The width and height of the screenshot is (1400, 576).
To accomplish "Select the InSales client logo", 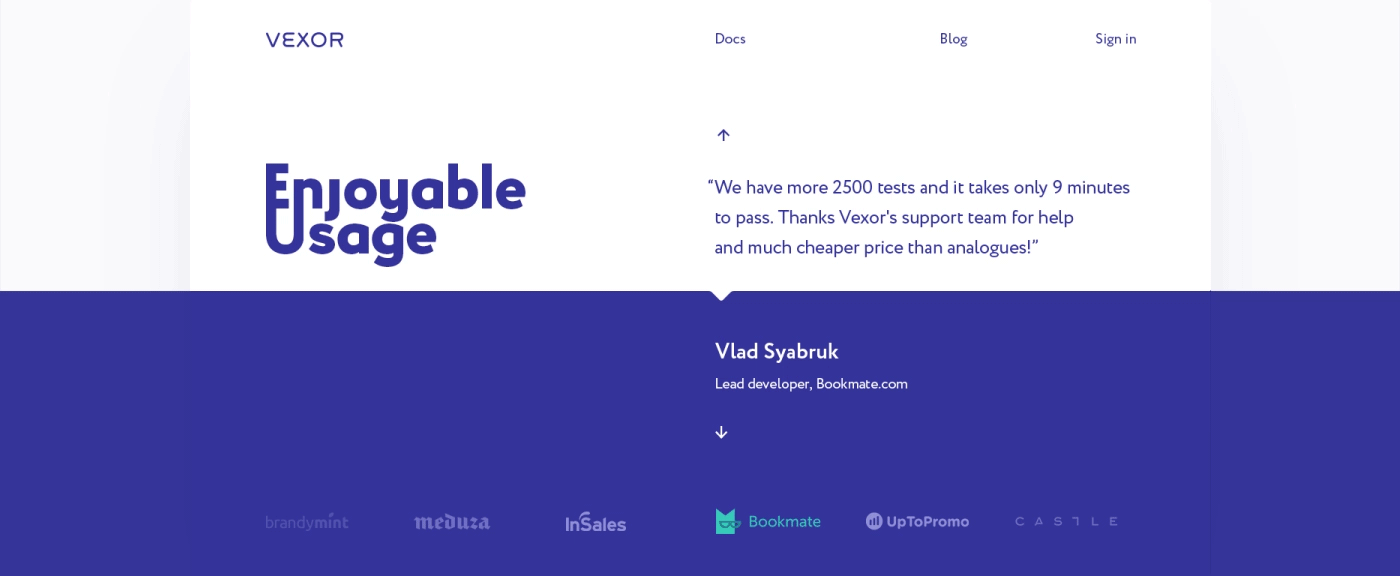I will [x=596, y=522].
